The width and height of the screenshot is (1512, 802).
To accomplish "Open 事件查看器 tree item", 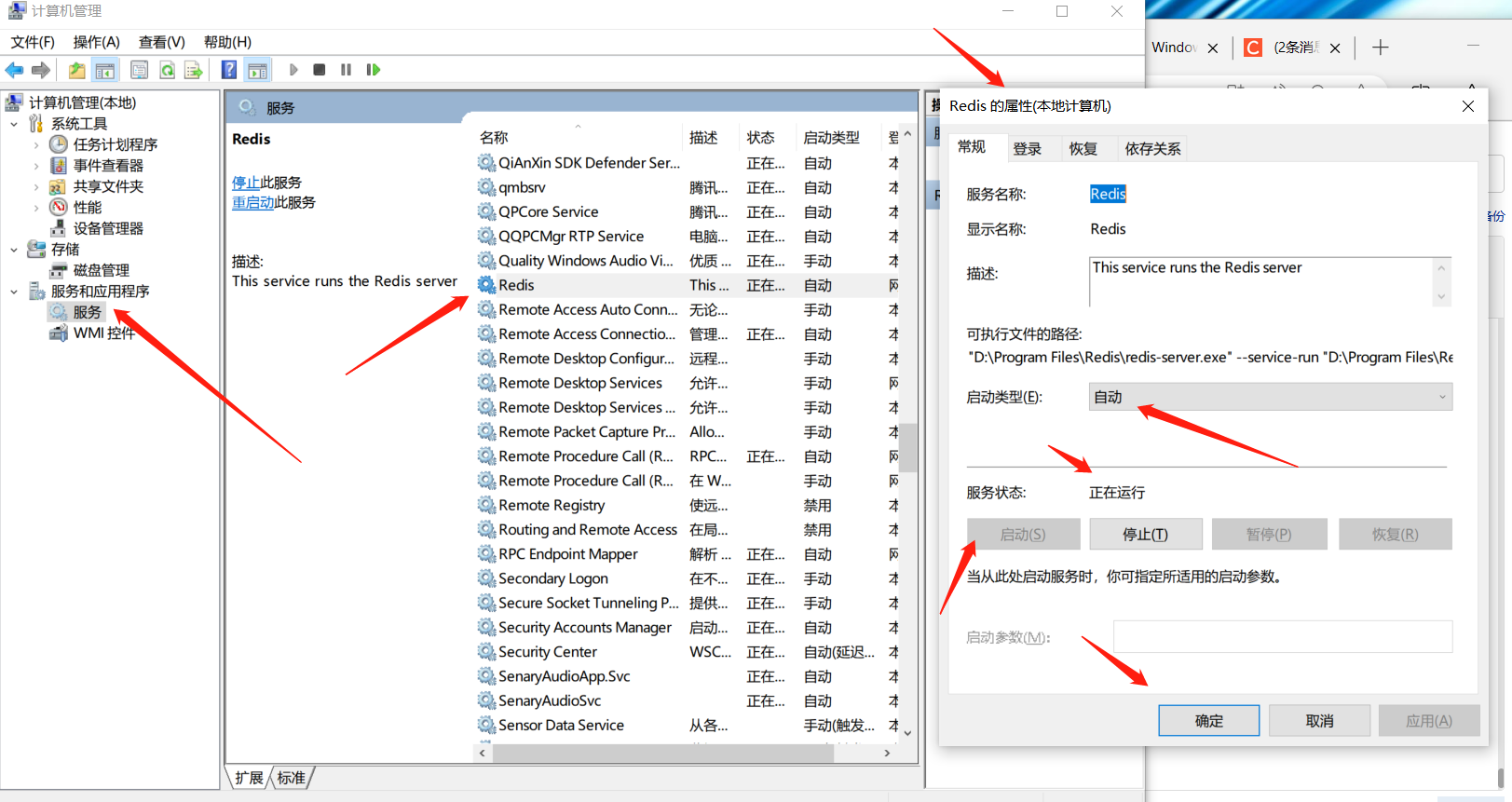I will (x=108, y=166).
